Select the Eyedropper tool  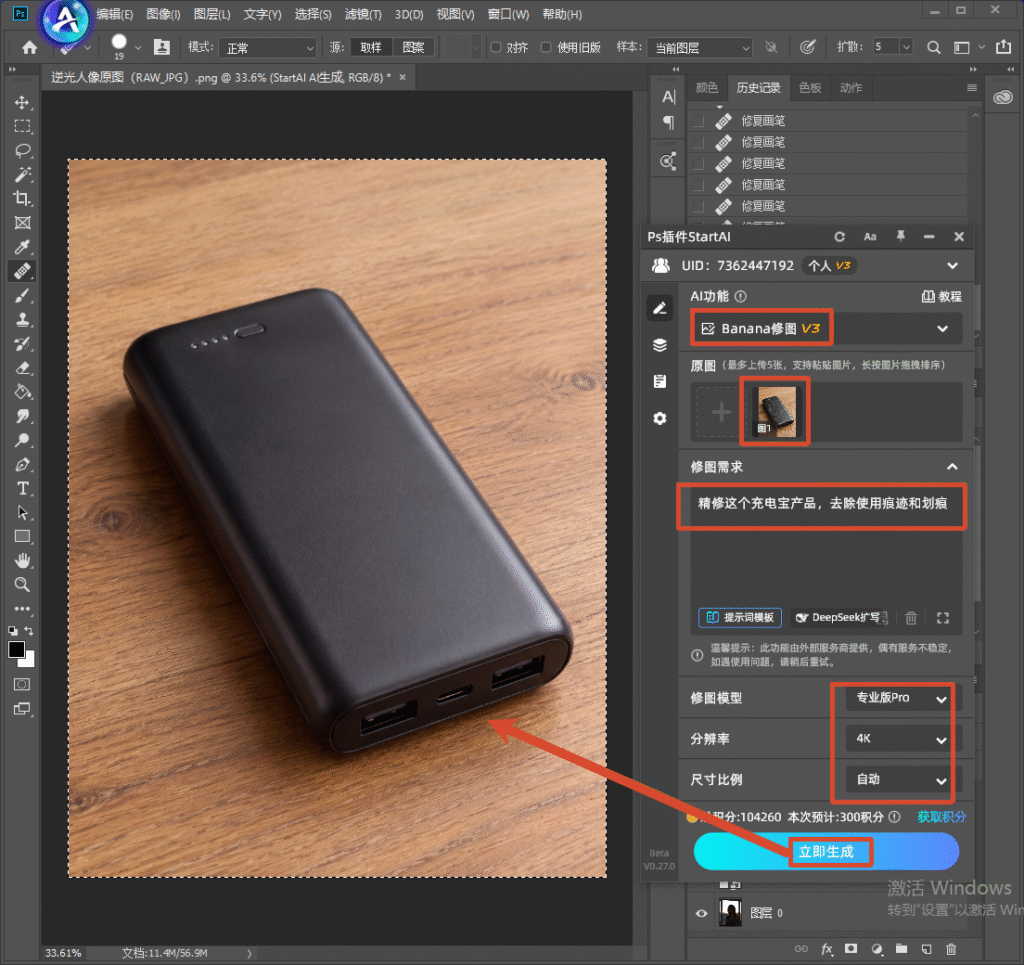pos(22,247)
